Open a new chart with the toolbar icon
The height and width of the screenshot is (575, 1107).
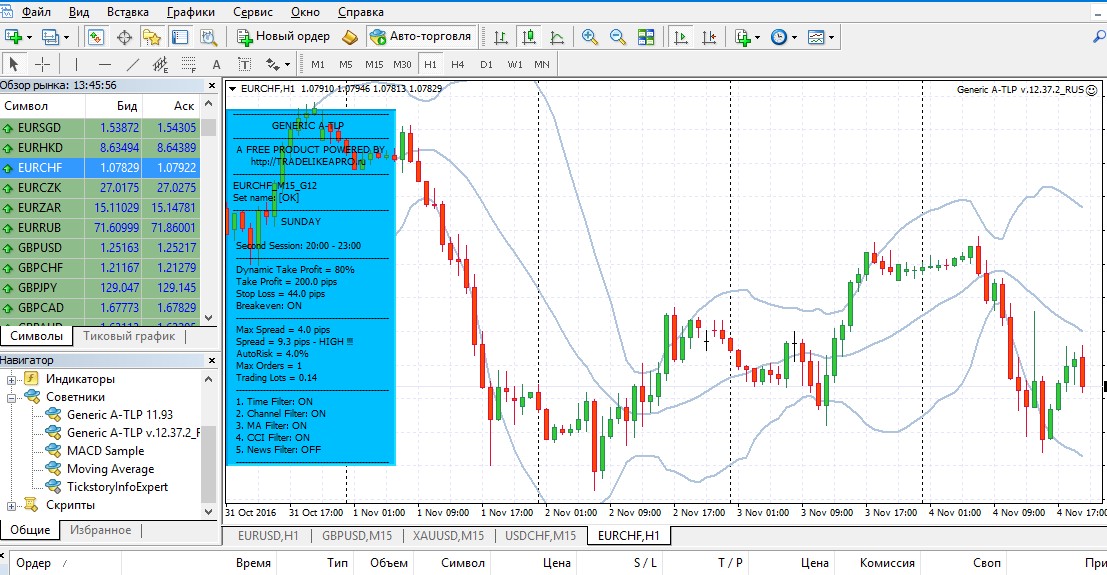[13, 37]
